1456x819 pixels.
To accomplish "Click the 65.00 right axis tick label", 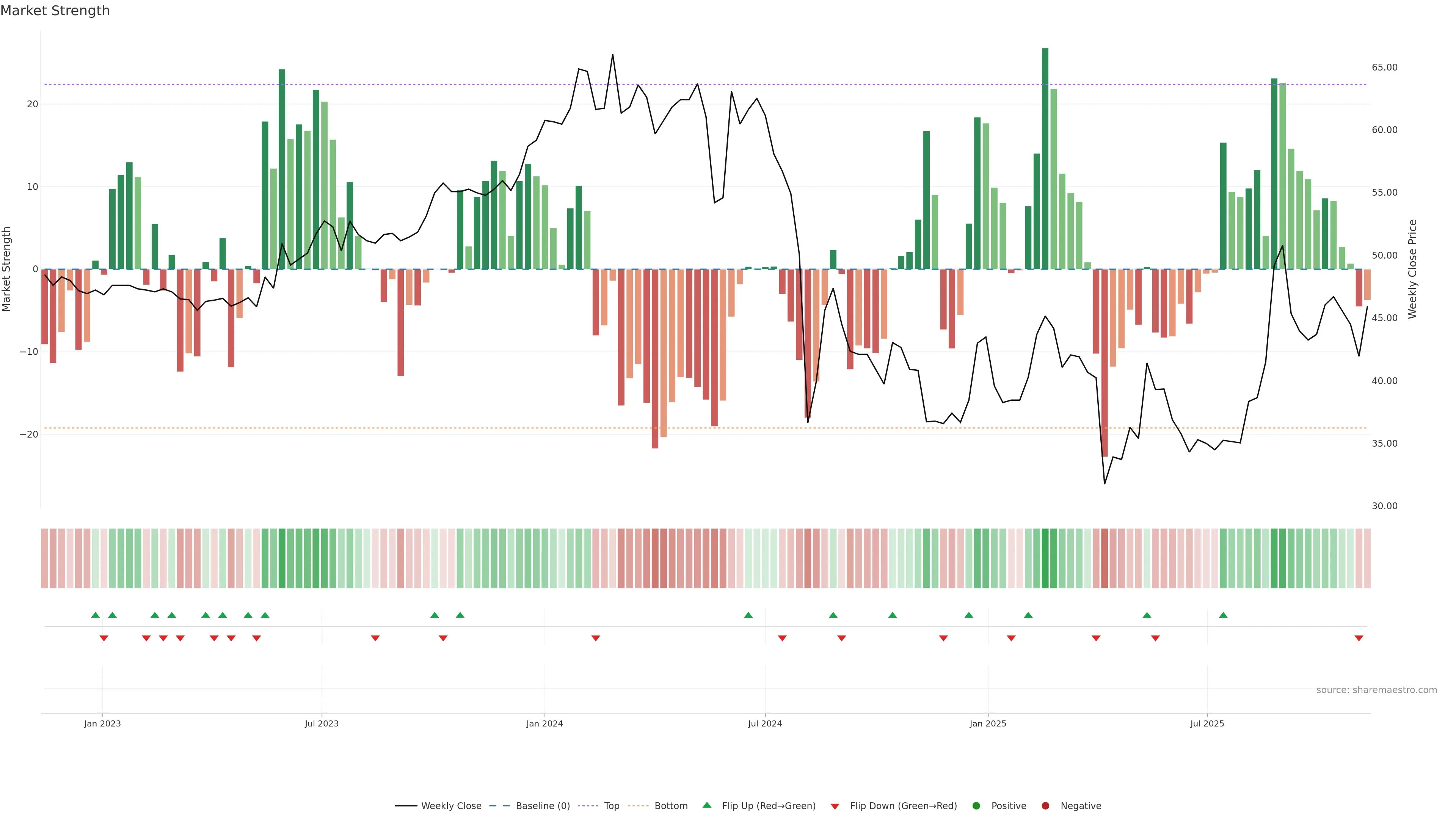I will point(1384,67).
